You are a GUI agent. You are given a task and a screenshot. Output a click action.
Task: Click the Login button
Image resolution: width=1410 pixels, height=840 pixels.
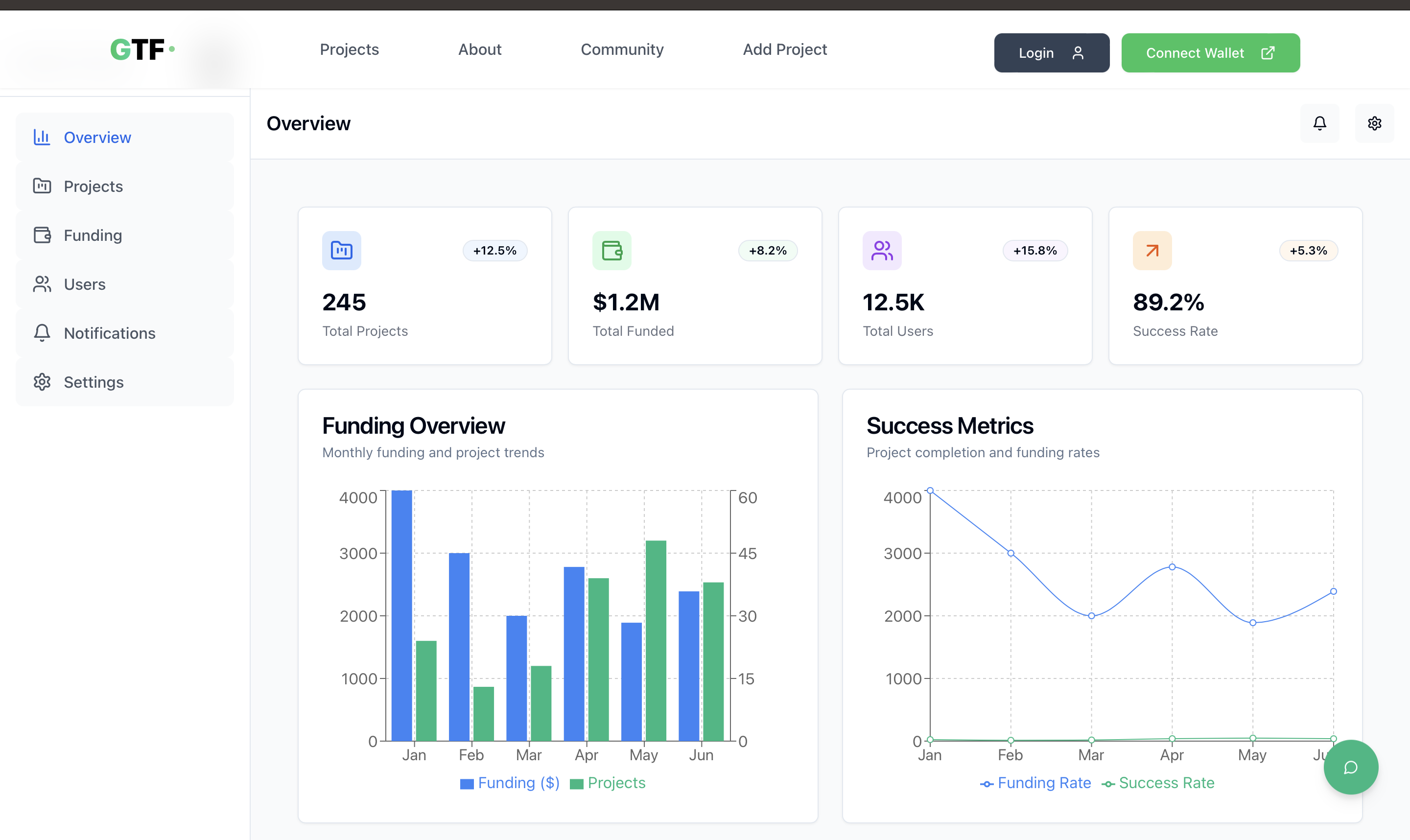[x=1051, y=53]
